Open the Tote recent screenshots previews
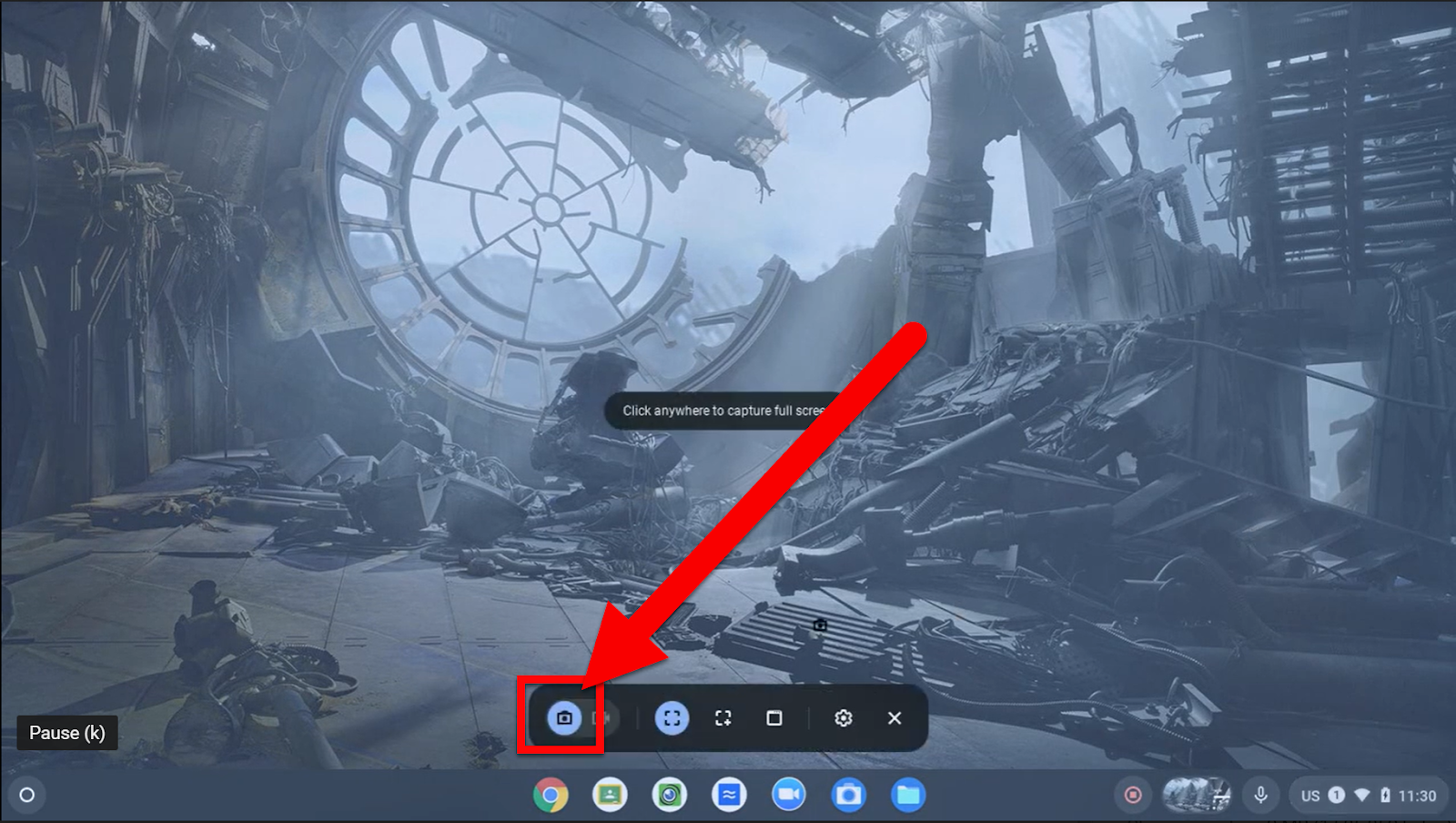 point(1197,795)
